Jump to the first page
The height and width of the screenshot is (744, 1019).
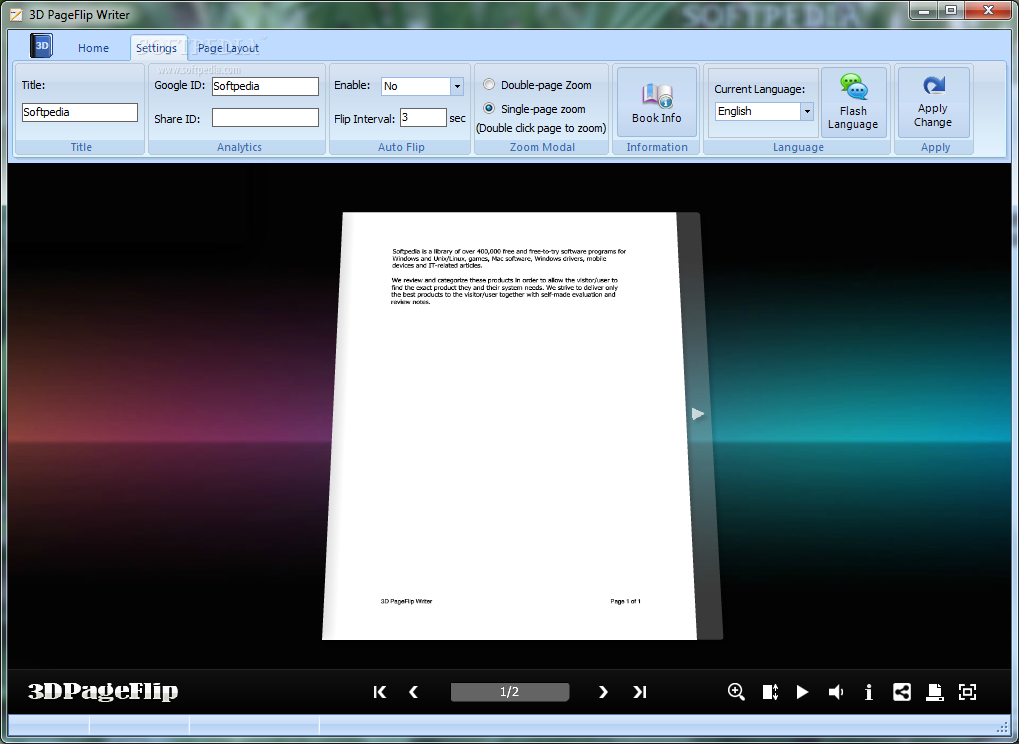380,692
